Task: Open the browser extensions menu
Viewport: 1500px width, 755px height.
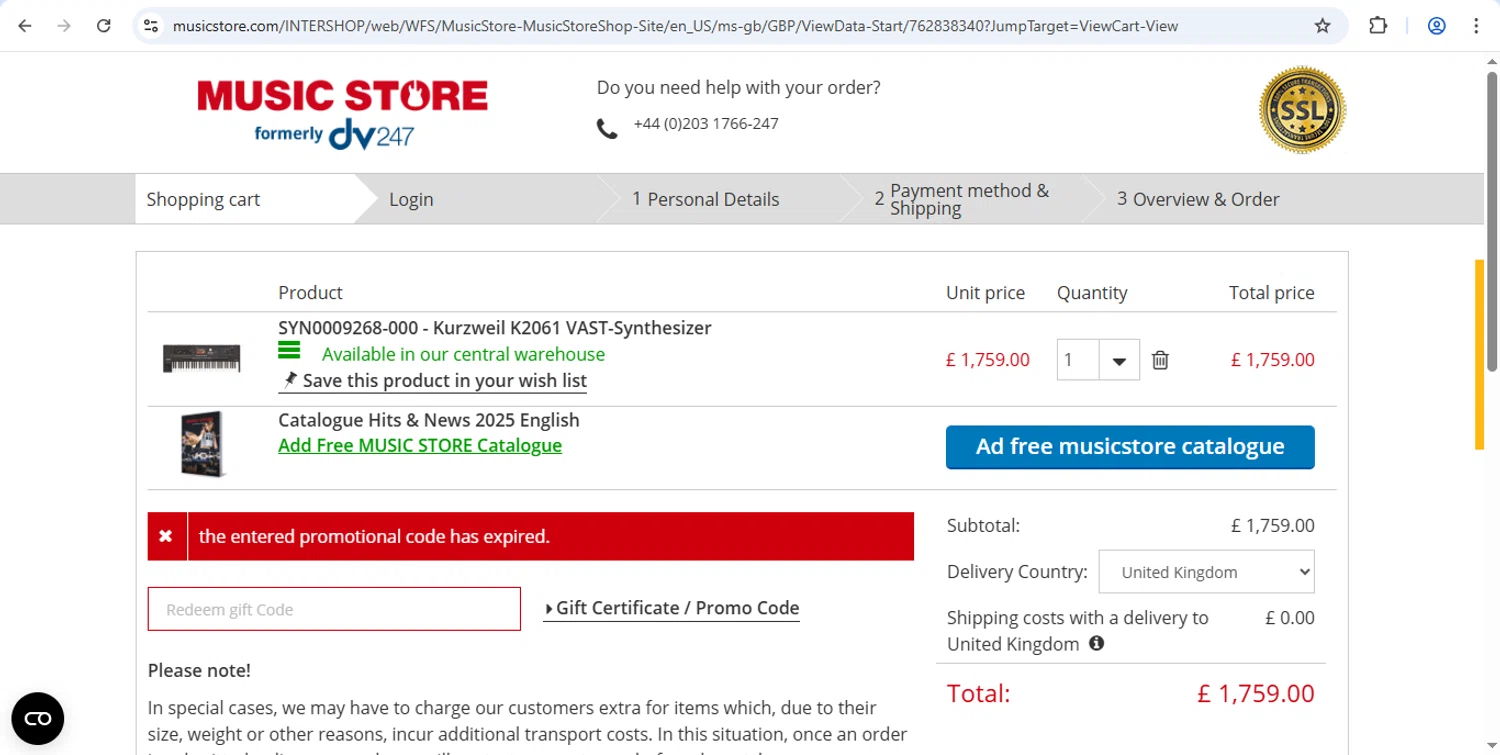Action: click(x=1378, y=26)
